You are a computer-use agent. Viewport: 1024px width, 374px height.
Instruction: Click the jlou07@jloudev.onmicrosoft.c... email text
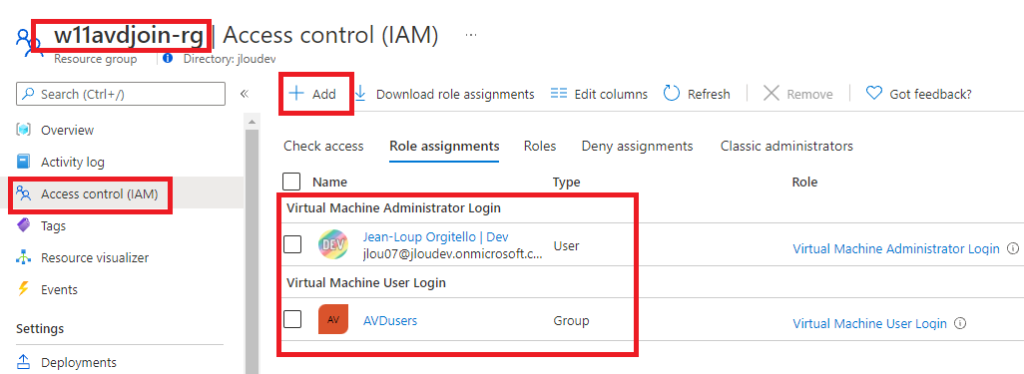click(x=452, y=255)
